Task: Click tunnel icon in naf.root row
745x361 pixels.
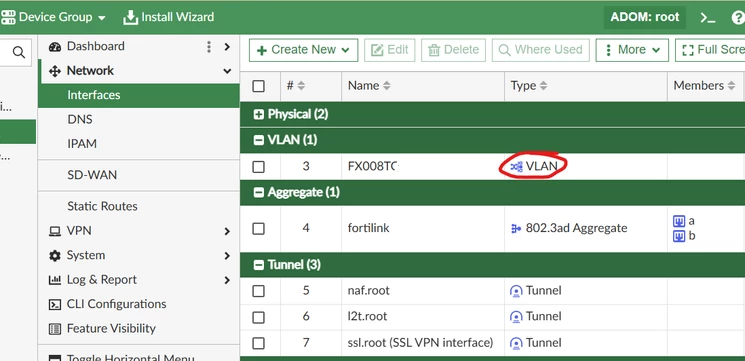Action: [516, 291]
